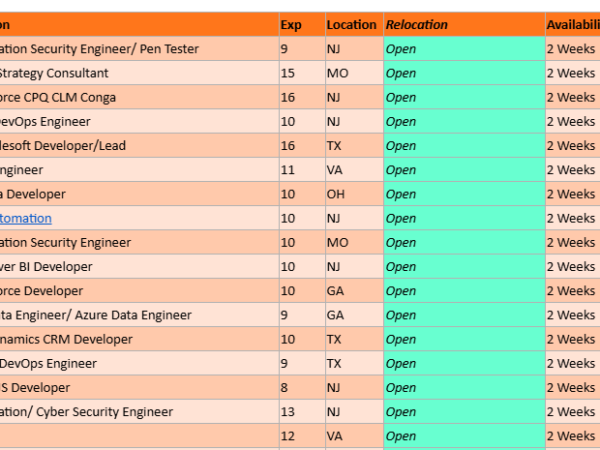Viewport: 600px width, 450px height.
Task: Select the Availability column header cell
Action: (x=573, y=24)
